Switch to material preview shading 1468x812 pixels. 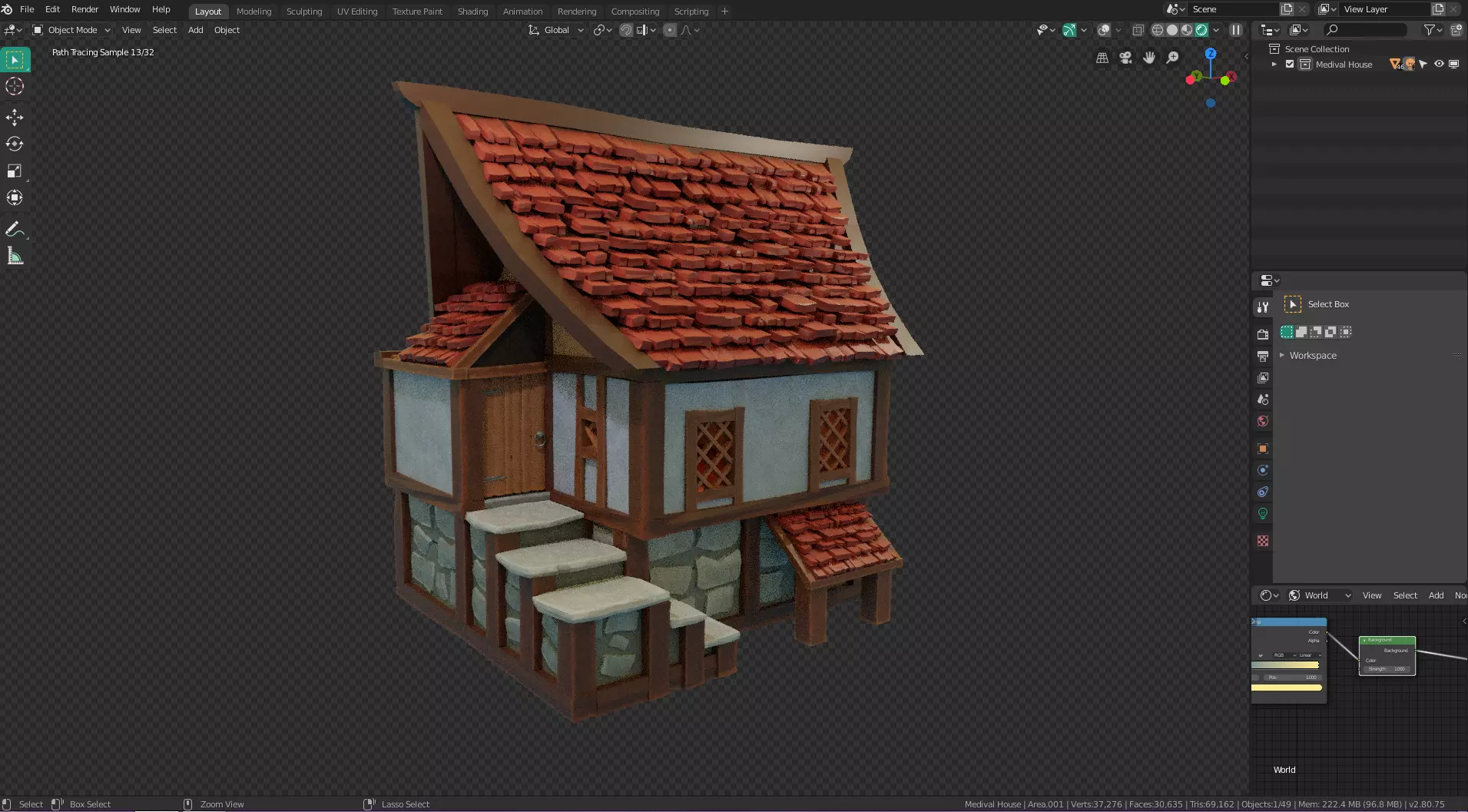pyautogui.click(x=1187, y=30)
